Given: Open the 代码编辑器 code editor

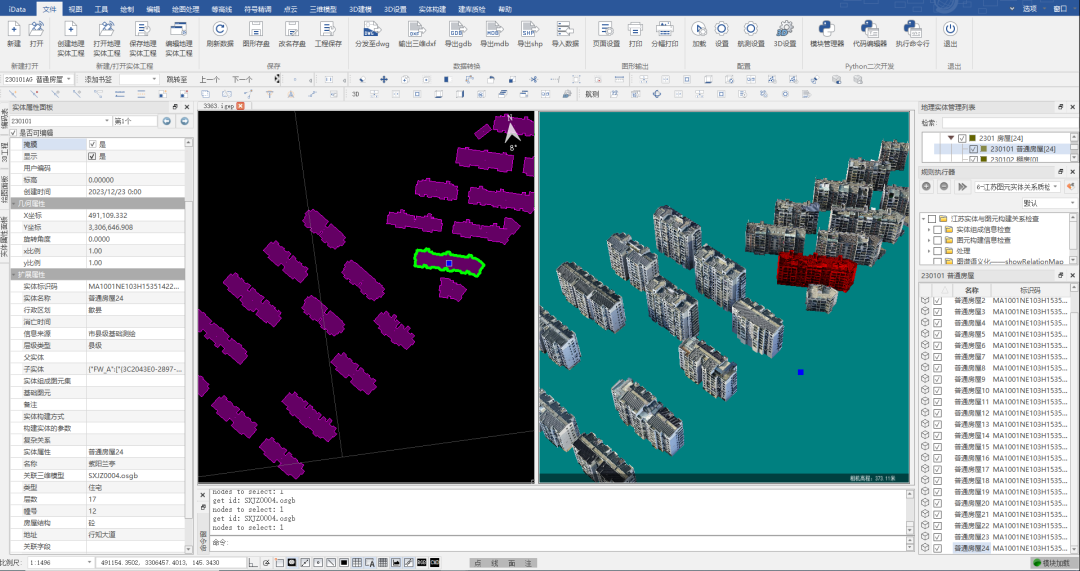Looking at the screenshot, I should click(869, 29).
